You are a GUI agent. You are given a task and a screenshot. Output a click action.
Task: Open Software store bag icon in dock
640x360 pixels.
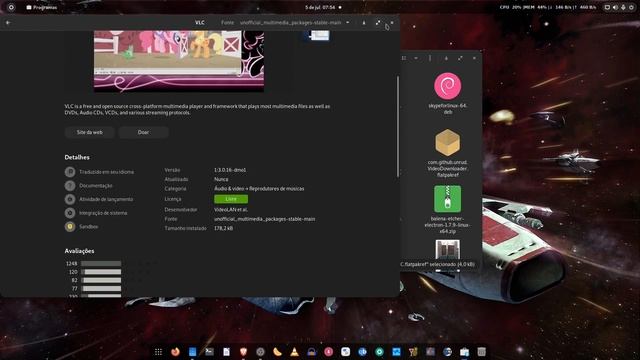464,352
